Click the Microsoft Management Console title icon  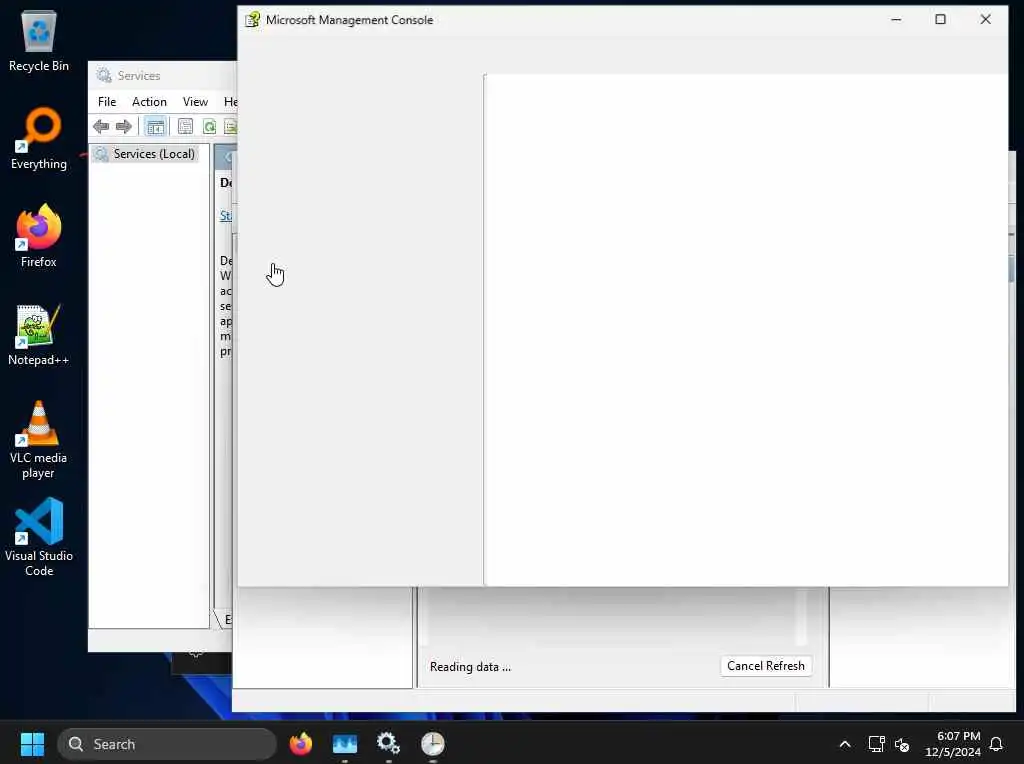pyautogui.click(x=252, y=20)
